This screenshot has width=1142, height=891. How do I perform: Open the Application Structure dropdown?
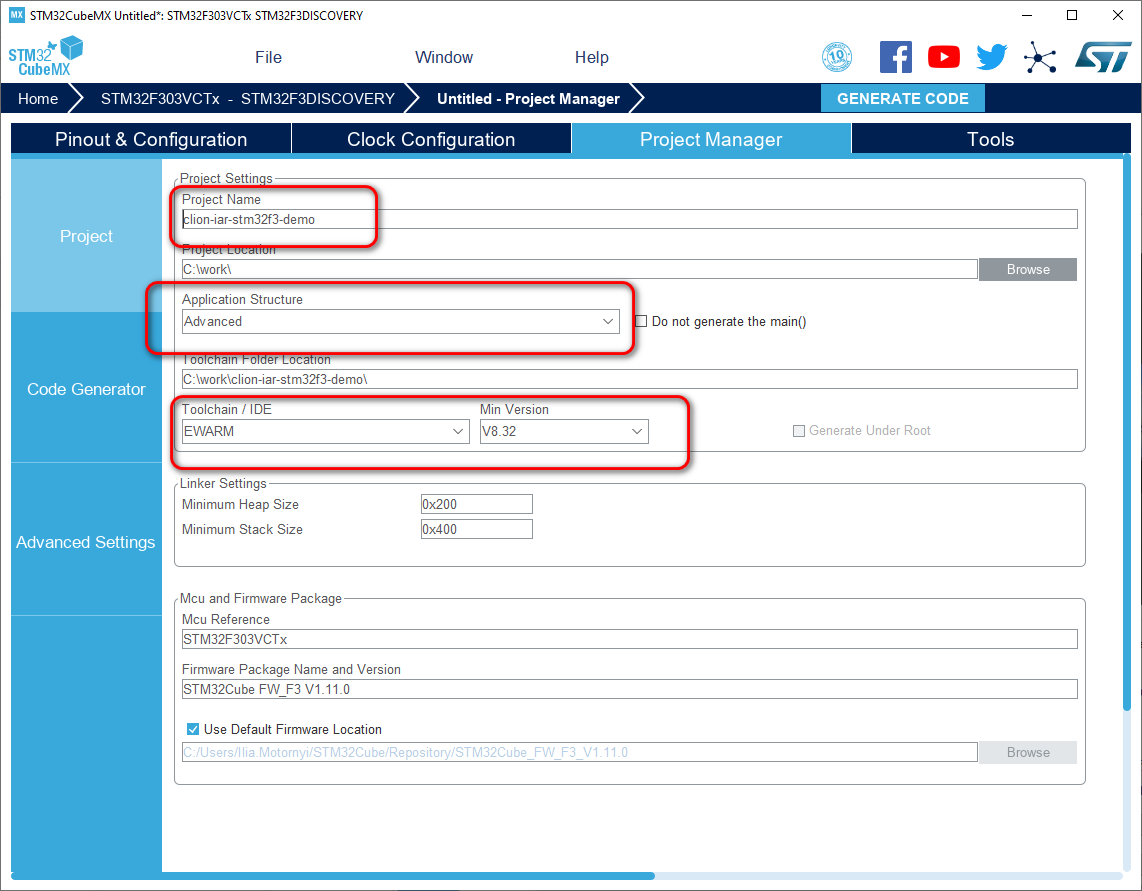401,321
